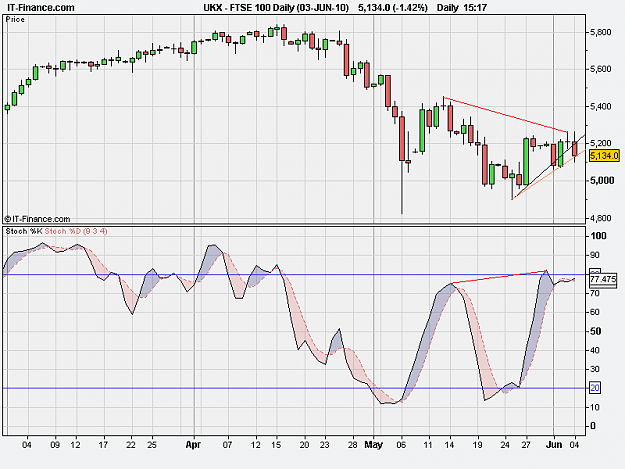Click the ©IT-Finance.com copyright text

[37, 219]
